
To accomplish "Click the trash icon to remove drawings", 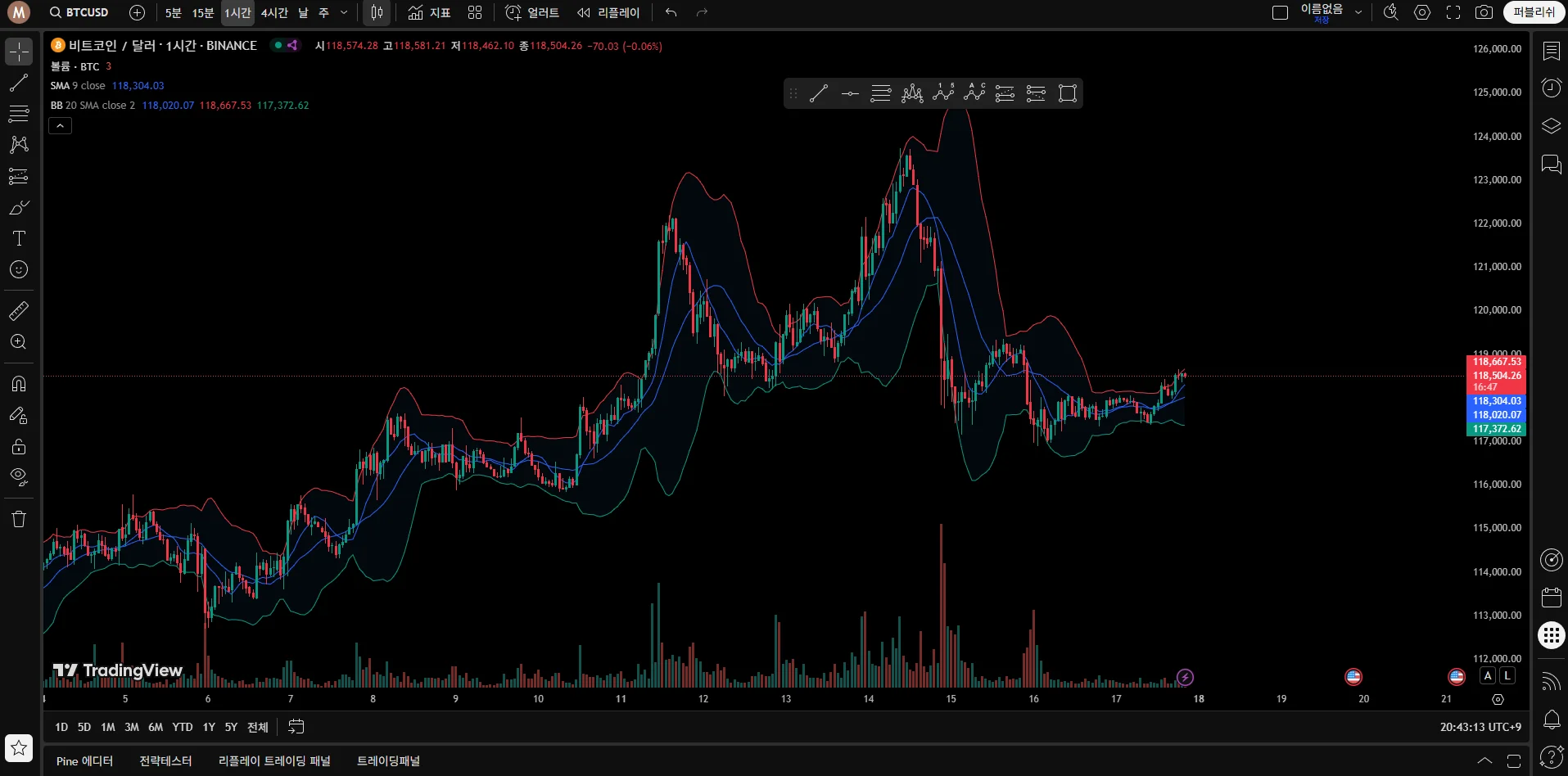I will 19,519.
